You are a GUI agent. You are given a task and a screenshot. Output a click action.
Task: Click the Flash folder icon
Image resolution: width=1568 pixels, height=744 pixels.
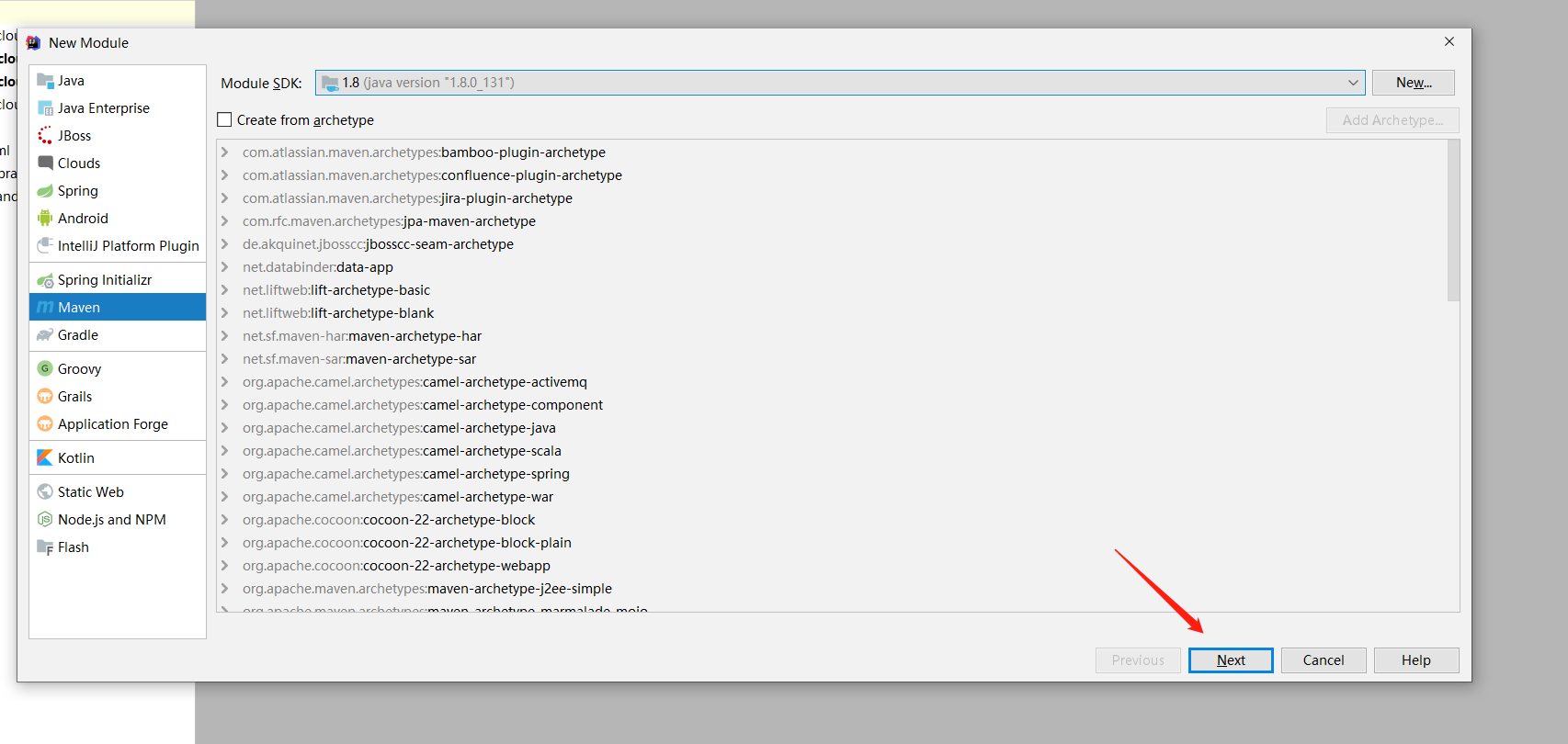click(45, 547)
